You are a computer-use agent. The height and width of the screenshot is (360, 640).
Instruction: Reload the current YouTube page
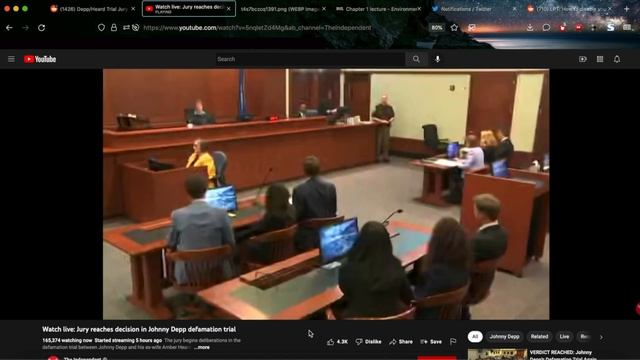pos(42,28)
